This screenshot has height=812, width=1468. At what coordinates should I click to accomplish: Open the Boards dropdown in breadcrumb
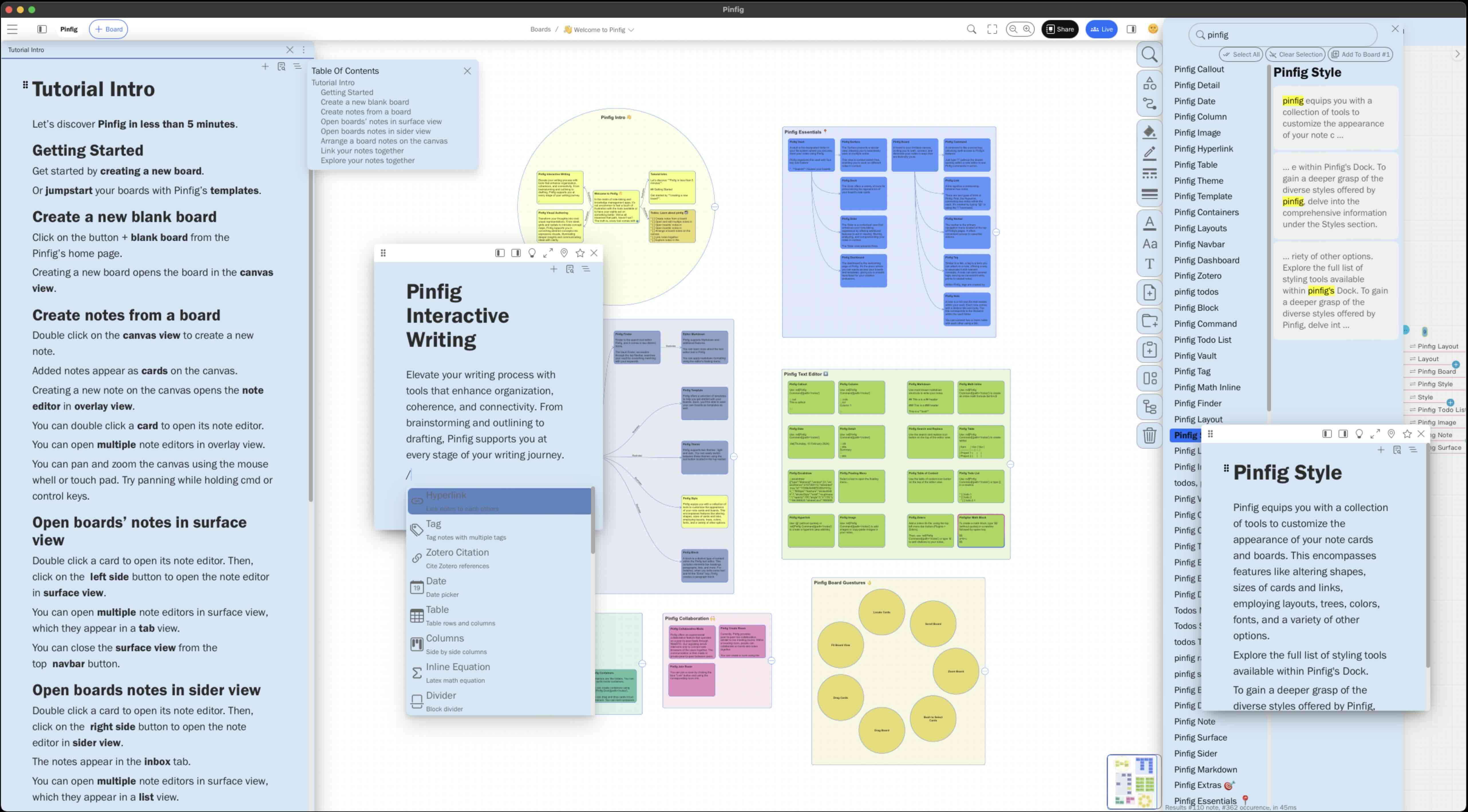point(541,29)
